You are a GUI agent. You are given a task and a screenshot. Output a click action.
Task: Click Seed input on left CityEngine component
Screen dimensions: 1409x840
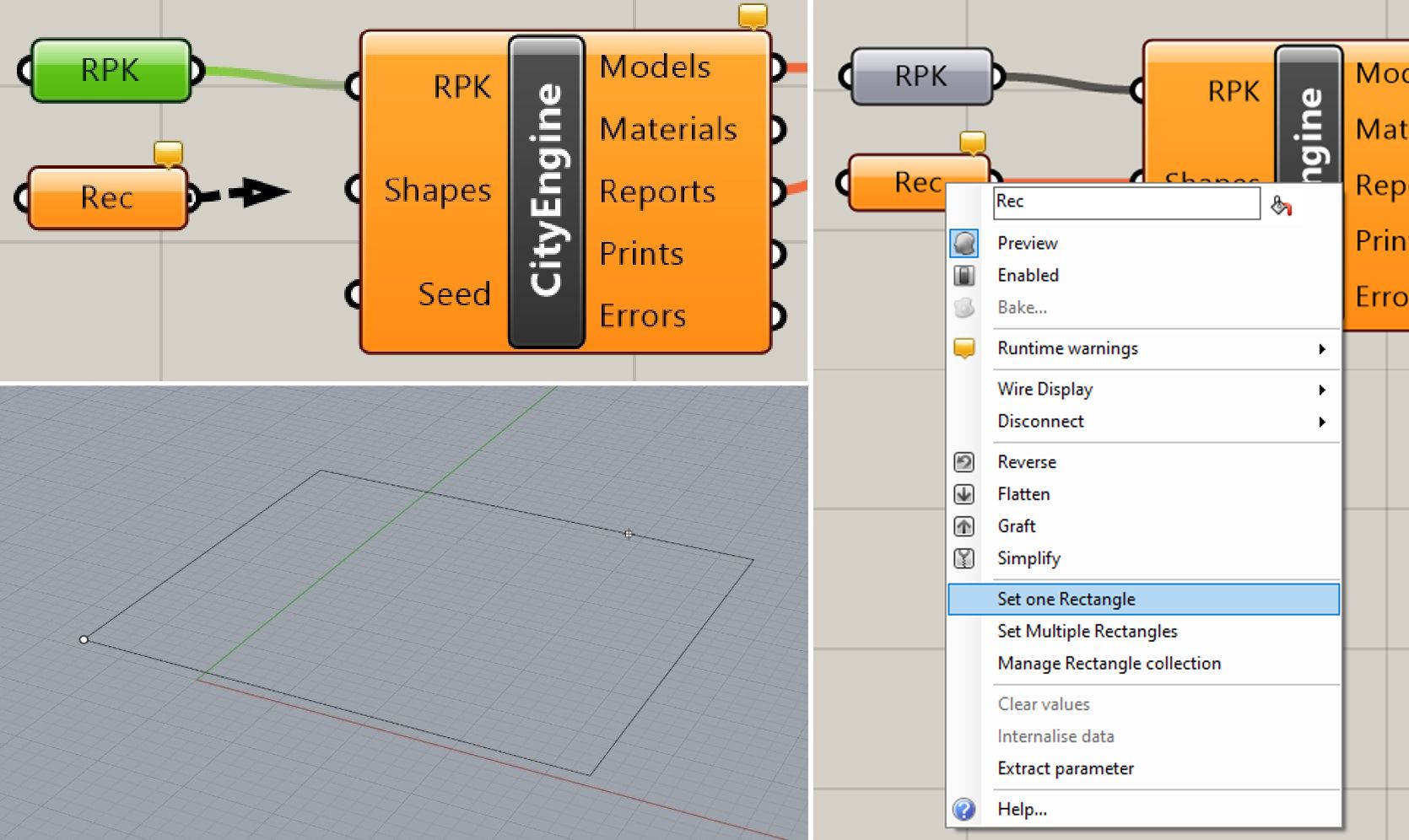click(454, 293)
